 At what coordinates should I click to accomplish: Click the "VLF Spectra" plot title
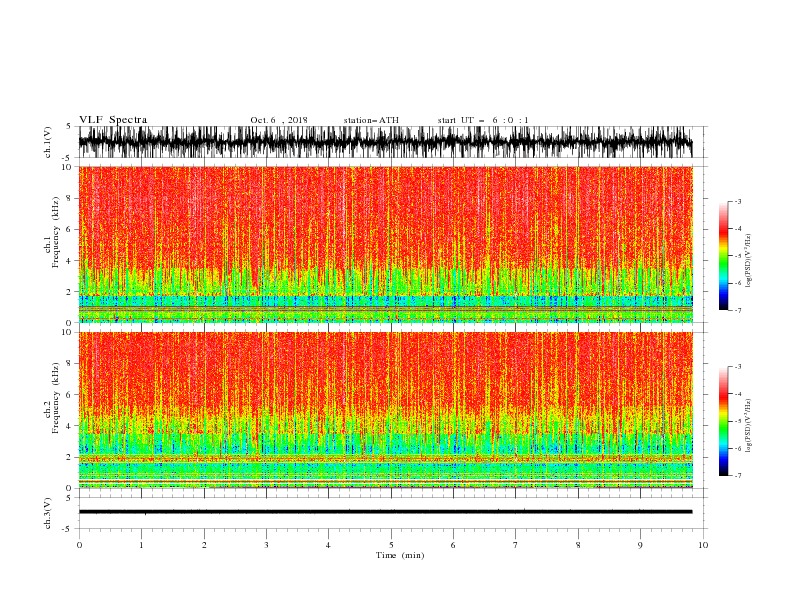[x=113, y=120]
